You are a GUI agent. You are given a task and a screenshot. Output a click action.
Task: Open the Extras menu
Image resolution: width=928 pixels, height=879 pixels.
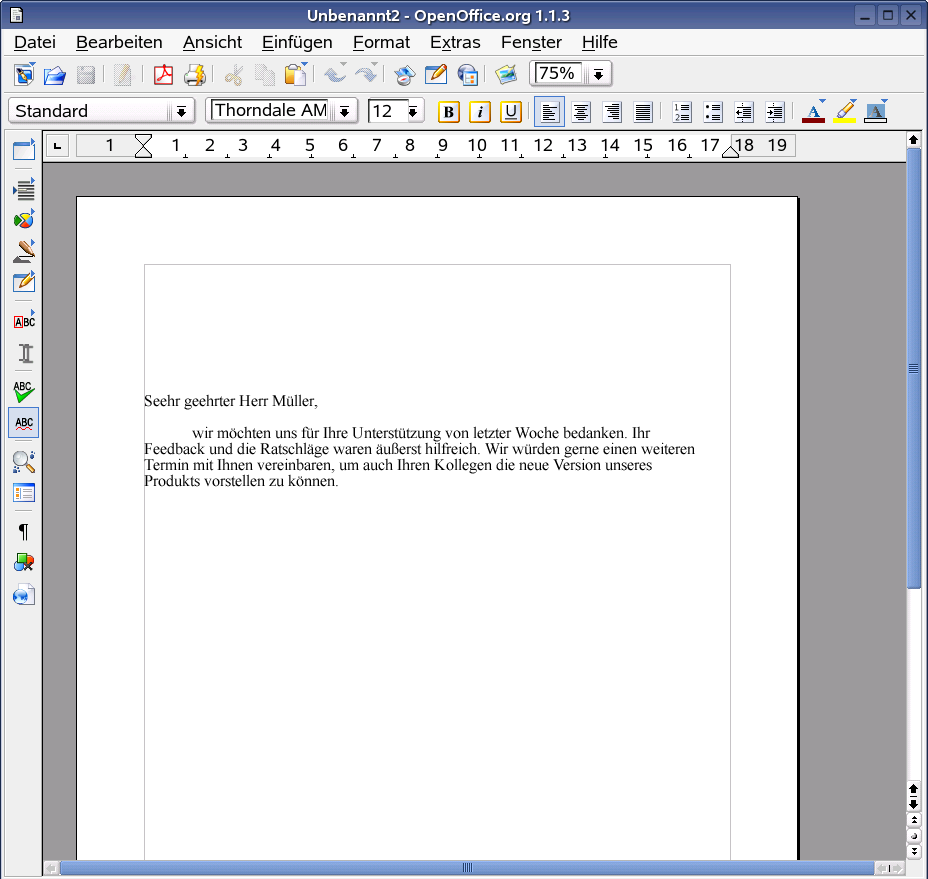[455, 42]
